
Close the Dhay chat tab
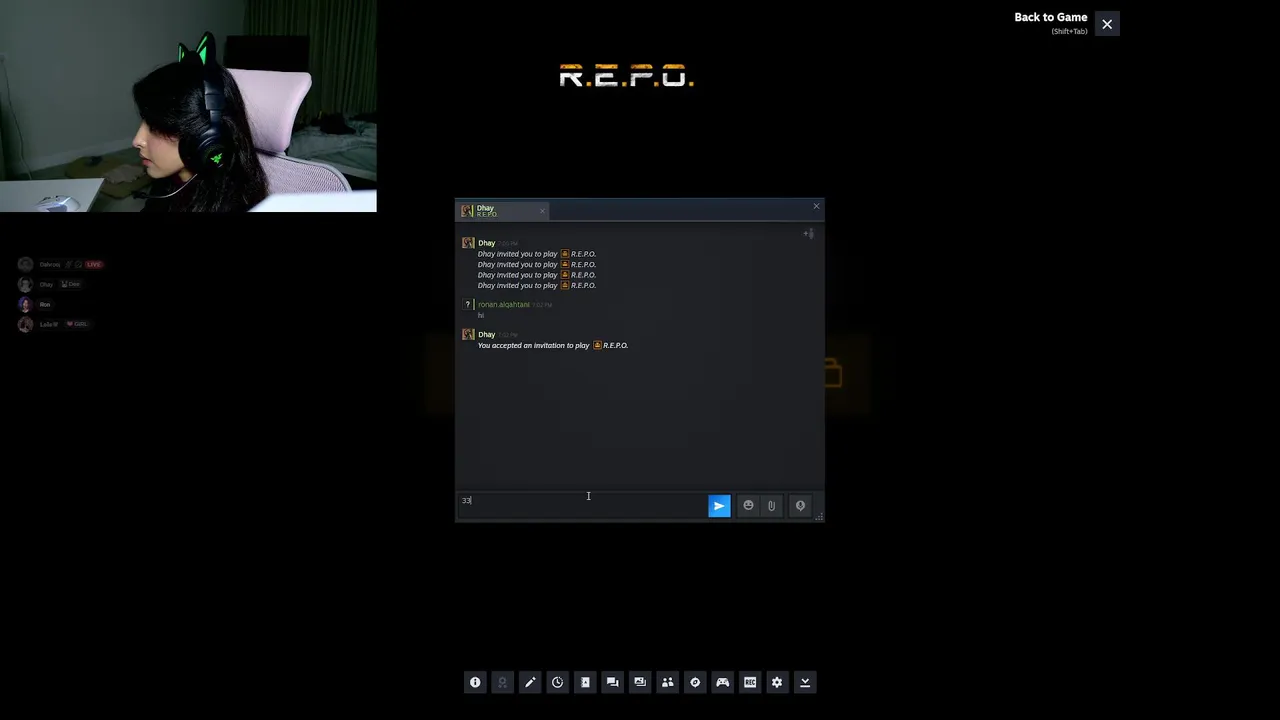coord(542,210)
